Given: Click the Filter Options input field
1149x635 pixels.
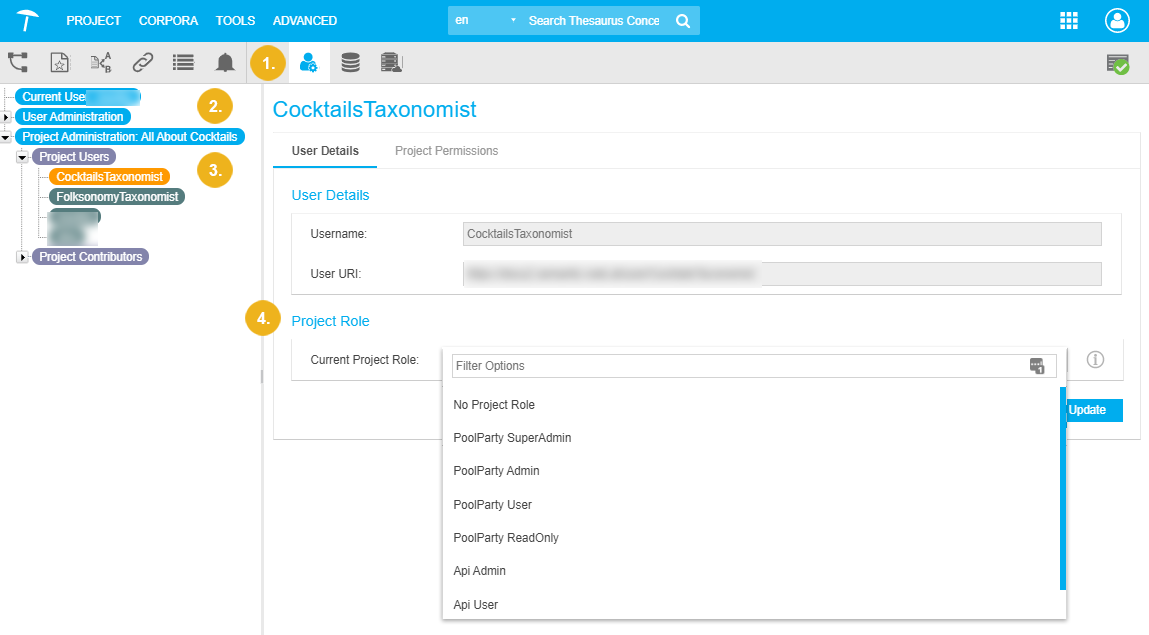Looking at the screenshot, I should point(738,366).
